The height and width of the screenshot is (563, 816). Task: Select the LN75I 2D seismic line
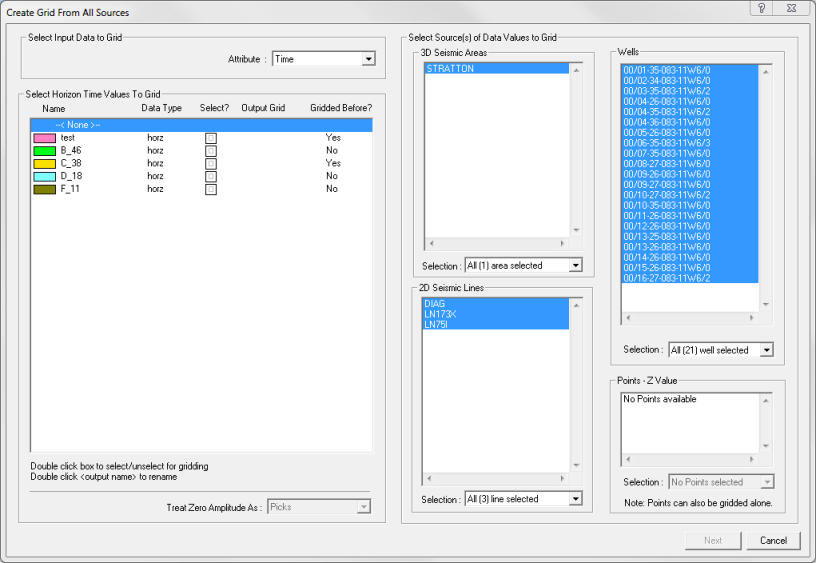[496, 324]
